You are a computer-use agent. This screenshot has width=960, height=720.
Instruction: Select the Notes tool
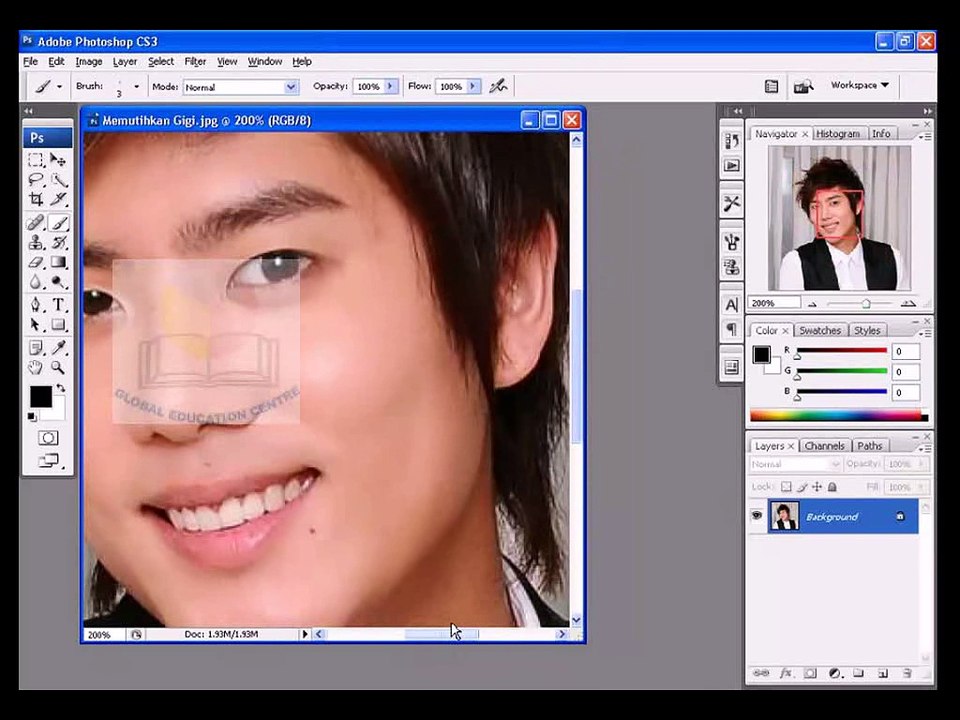36,348
